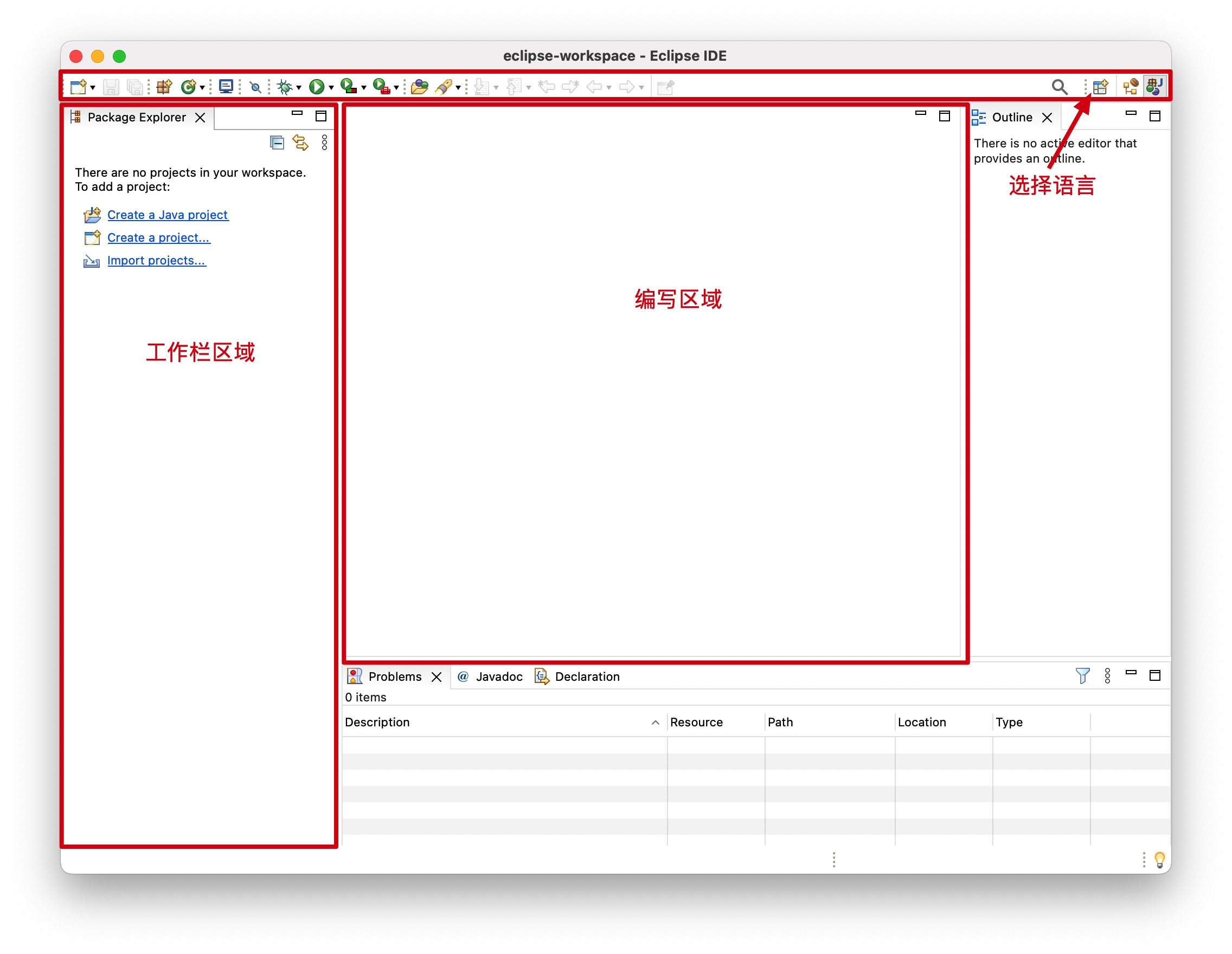Screen dimensions: 1232x954
Task: Click the Import projects... link
Action: click(x=157, y=261)
